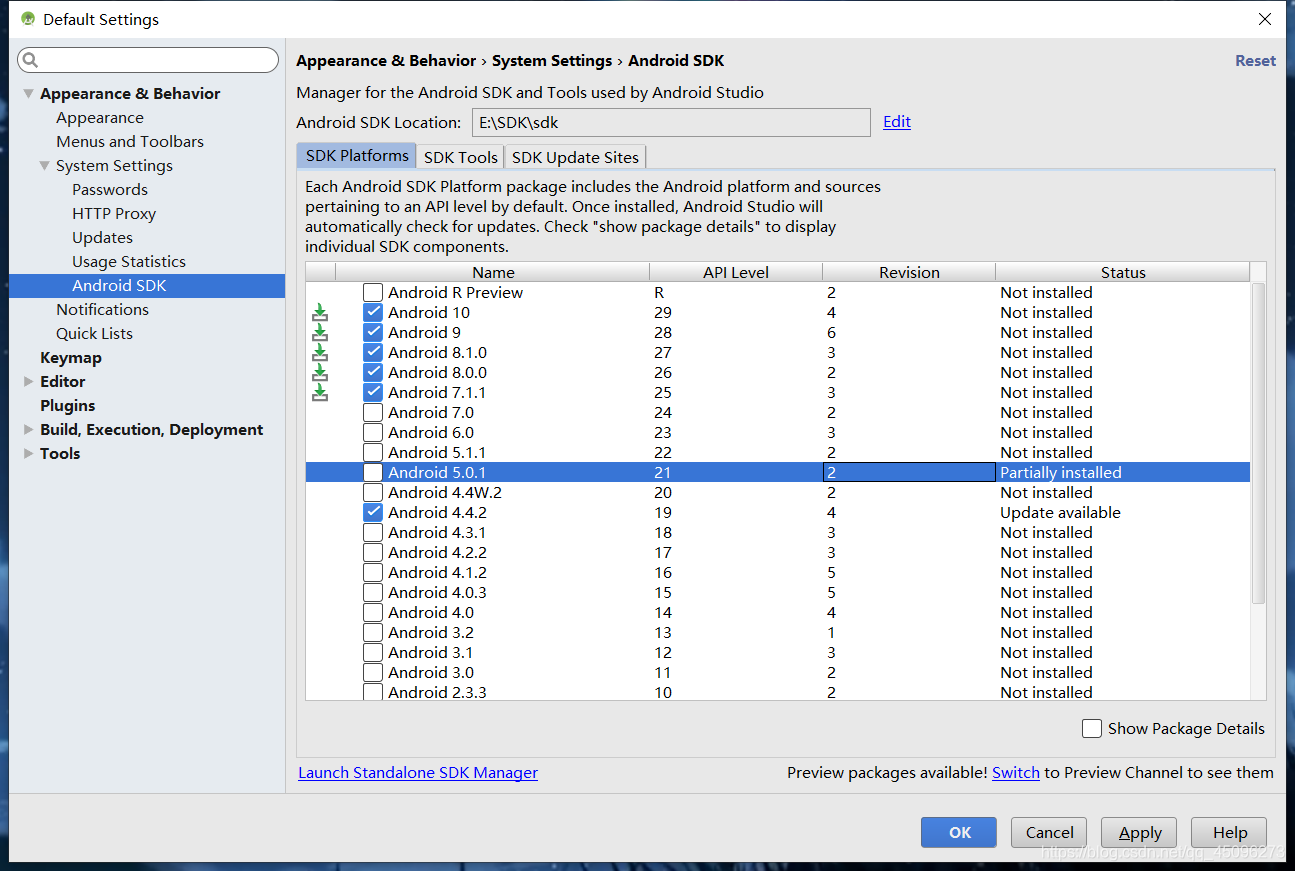The height and width of the screenshot is (871, 1295).
Task: Collapse the Appearance & Behavior tree node
Action: point(28,93)
